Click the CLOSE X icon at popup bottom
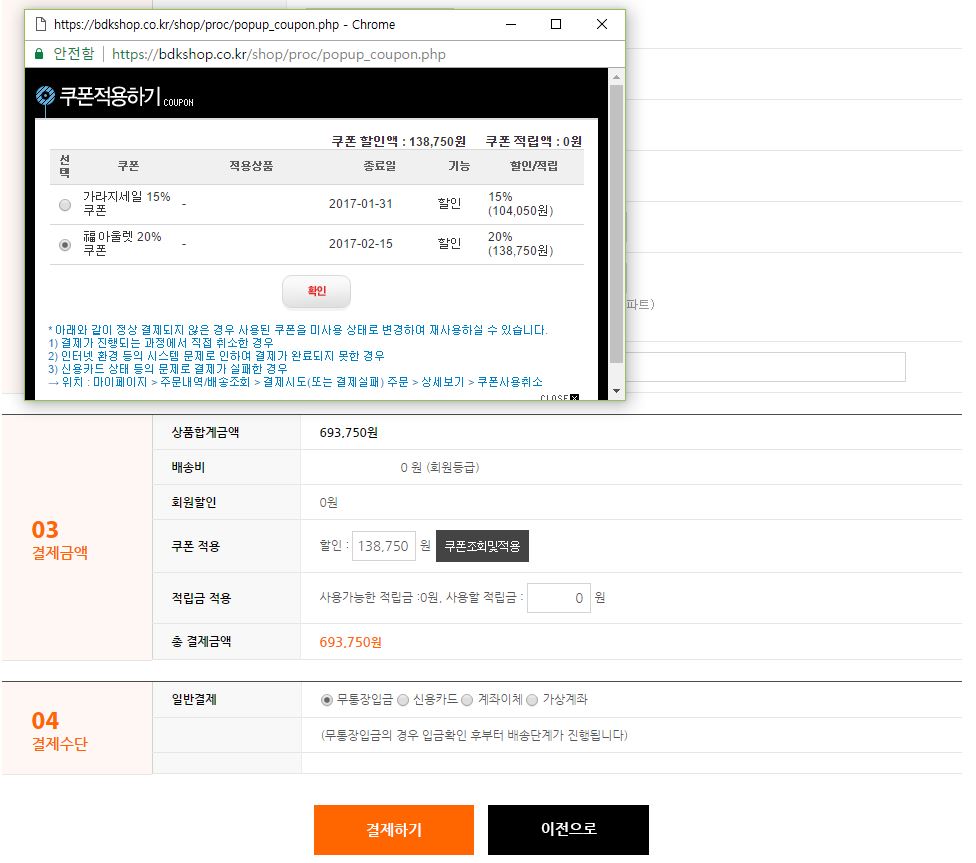This screenshot has width=976, height=863. pos(574,398)
